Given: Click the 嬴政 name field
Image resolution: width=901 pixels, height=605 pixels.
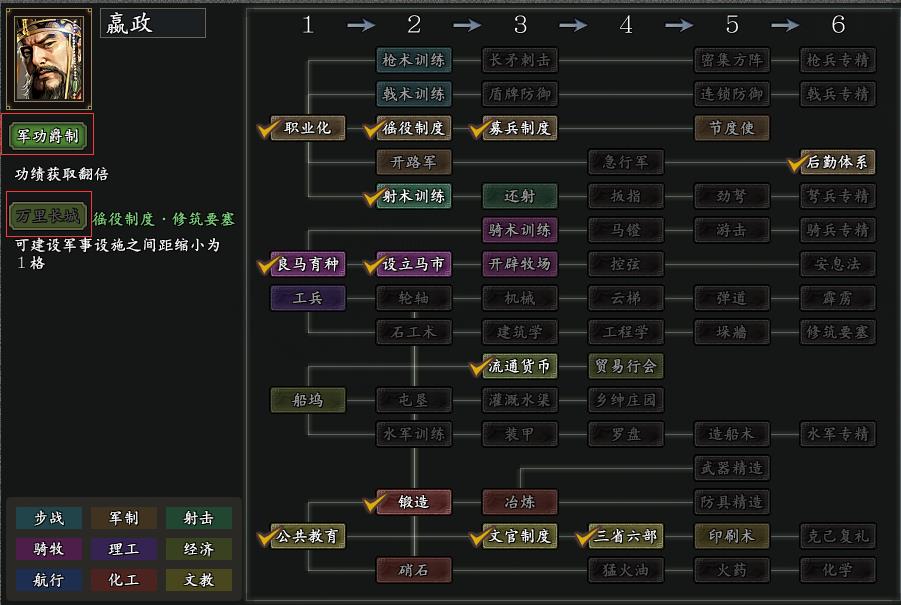Looking at the screenshot, I should [153, 24].
